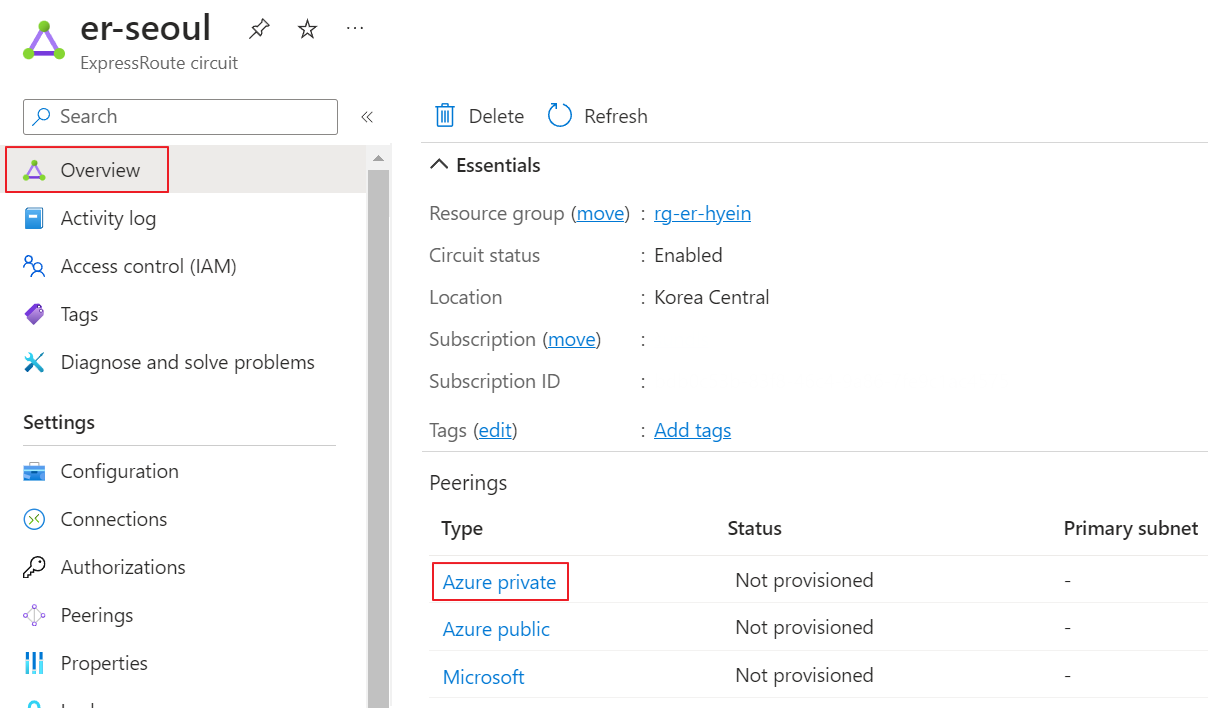Screen dimensions: 1208x708
Task: Click the Type column header
Action: (462, 529)
